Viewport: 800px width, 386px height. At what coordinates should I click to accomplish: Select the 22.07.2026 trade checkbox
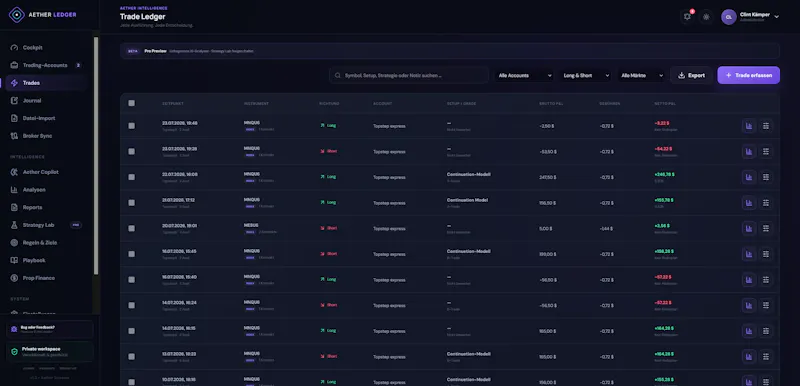coord(132,177)
